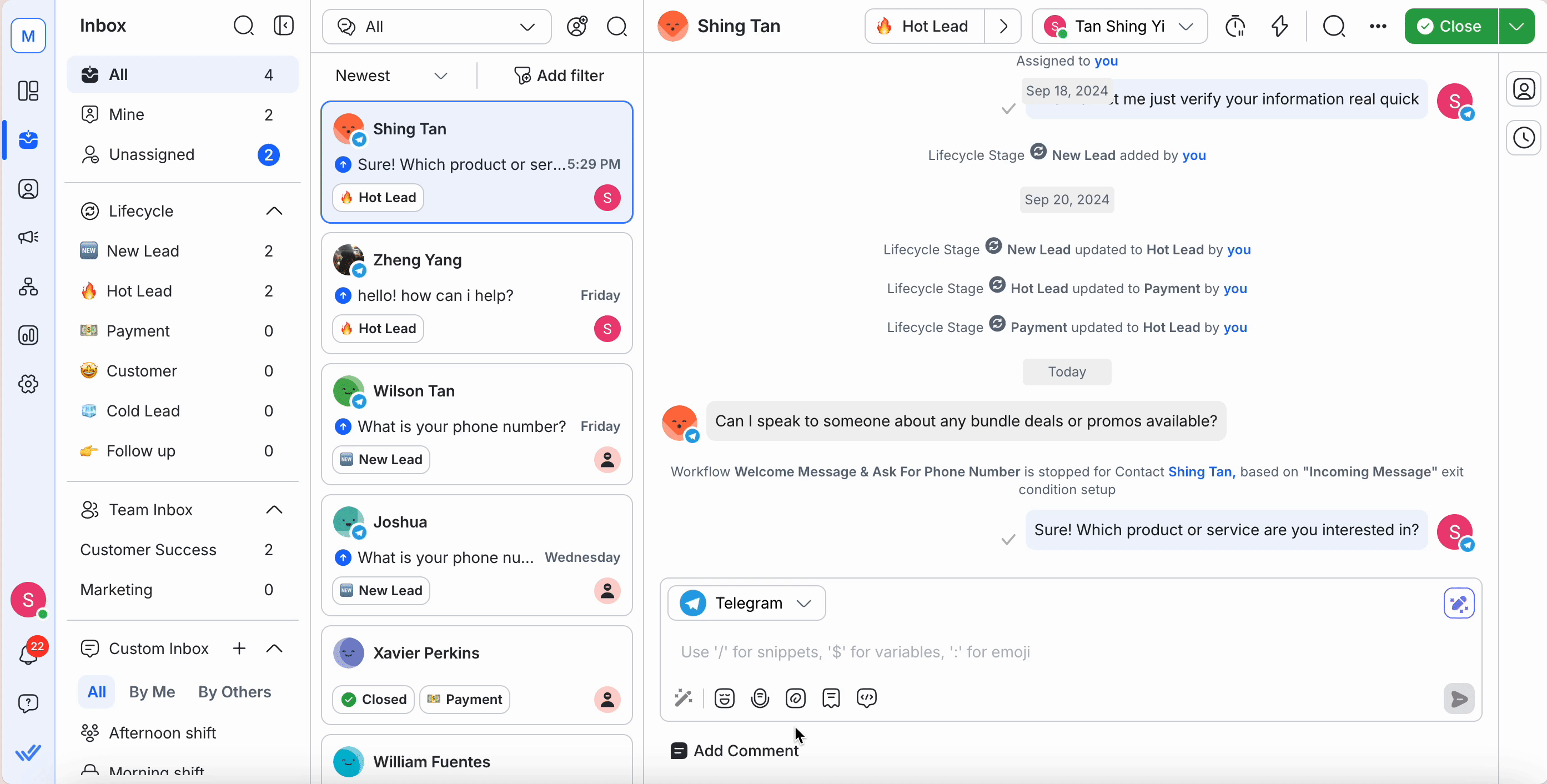Show the contact details panel on the right
Viewport: 1547px width, 784px height.
(x=1524, y=88)
